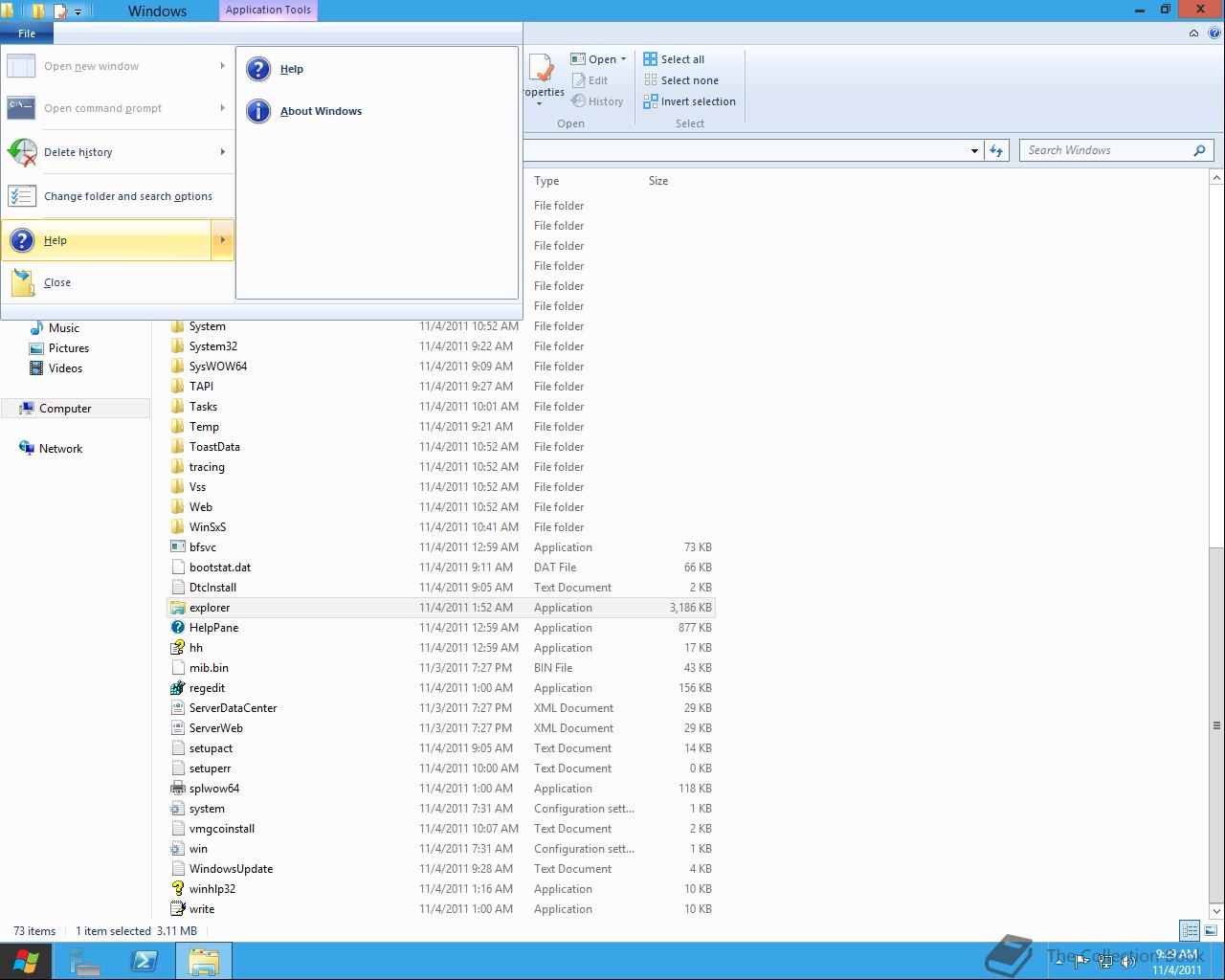Screen dimensions: 1225x980
Task: Click the search magnifier icon
Action: tap(1199, 150)
